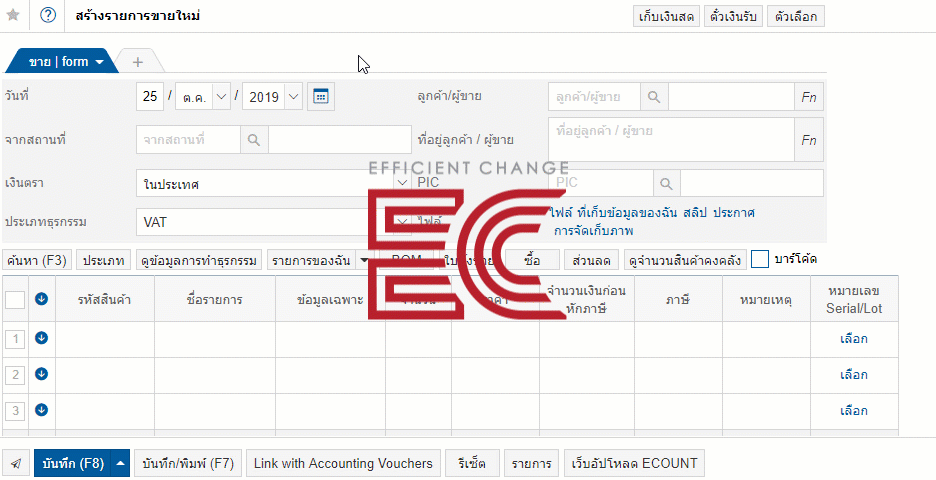936x480 pixels.
Task: Click the ซื้อ button
Action: (532, 260)
